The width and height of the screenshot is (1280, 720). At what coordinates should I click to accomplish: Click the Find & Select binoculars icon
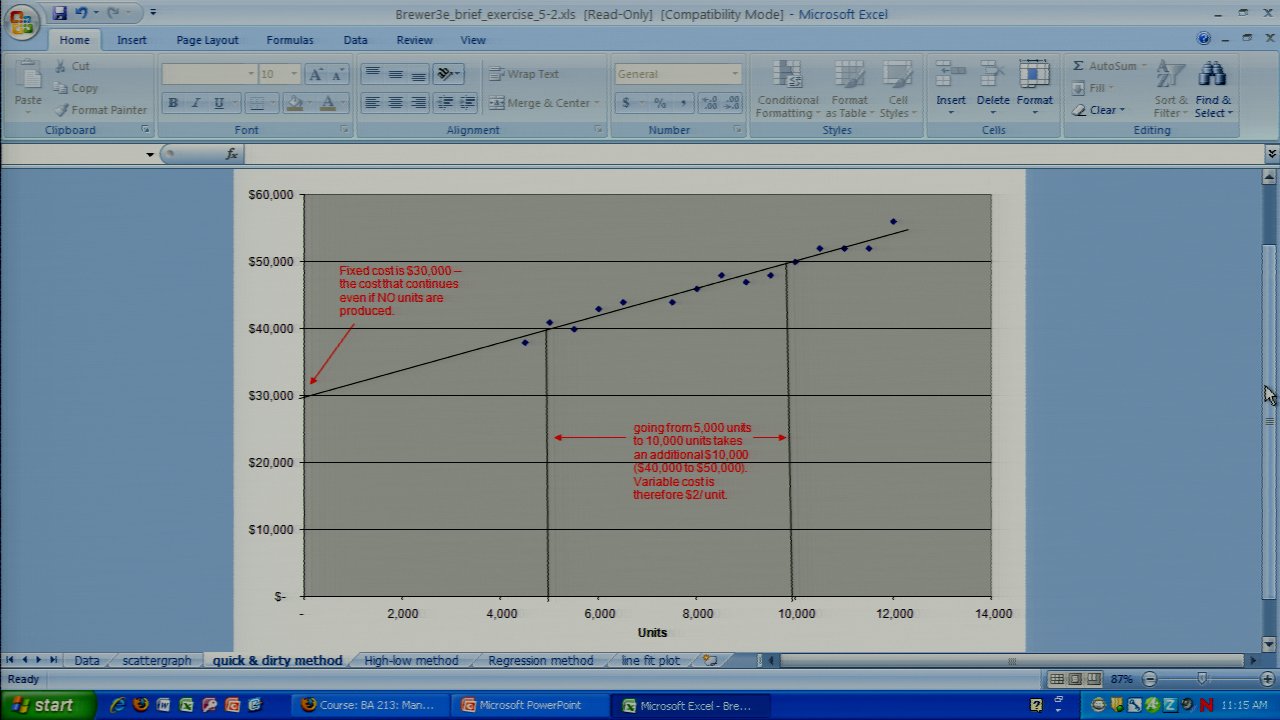pos(1212,75)
